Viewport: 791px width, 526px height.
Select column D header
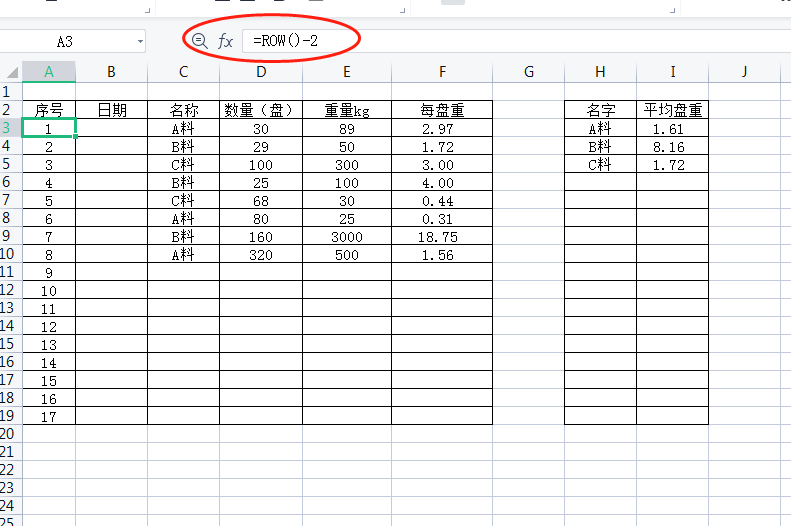[x=261, y=72]
